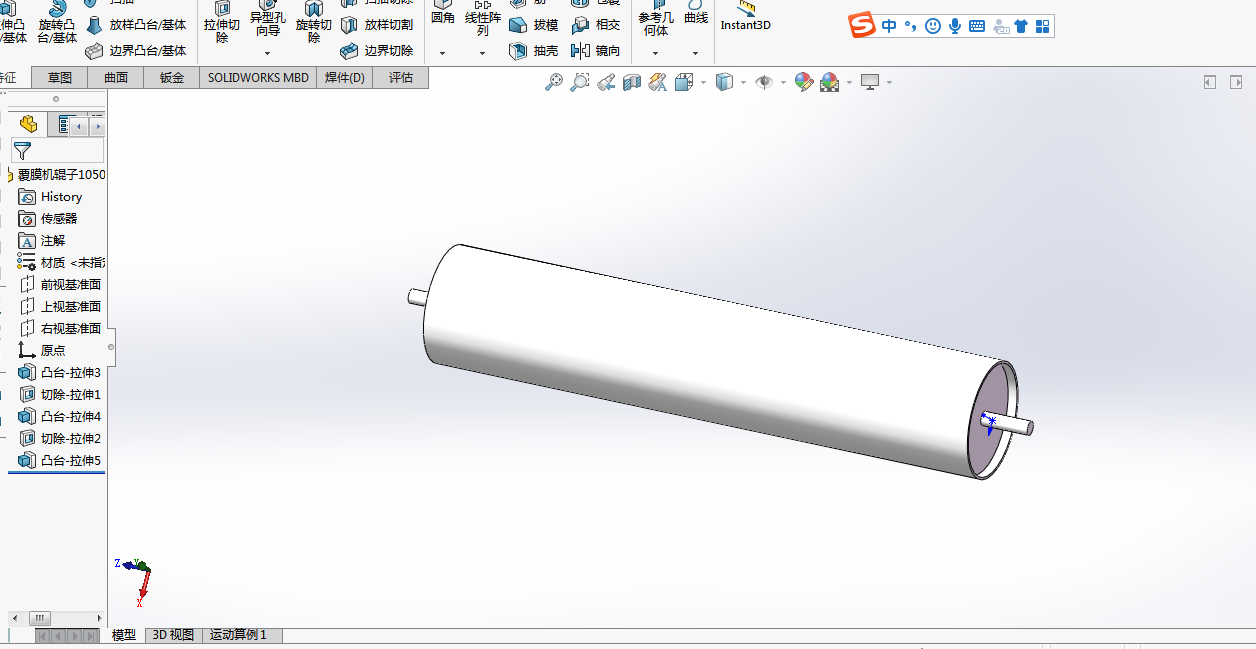This screenshot has height=649, width=1256.
Task: Select the 旋转凸台/基体 revolve boss tool
Action: click(x=57, y=22)
